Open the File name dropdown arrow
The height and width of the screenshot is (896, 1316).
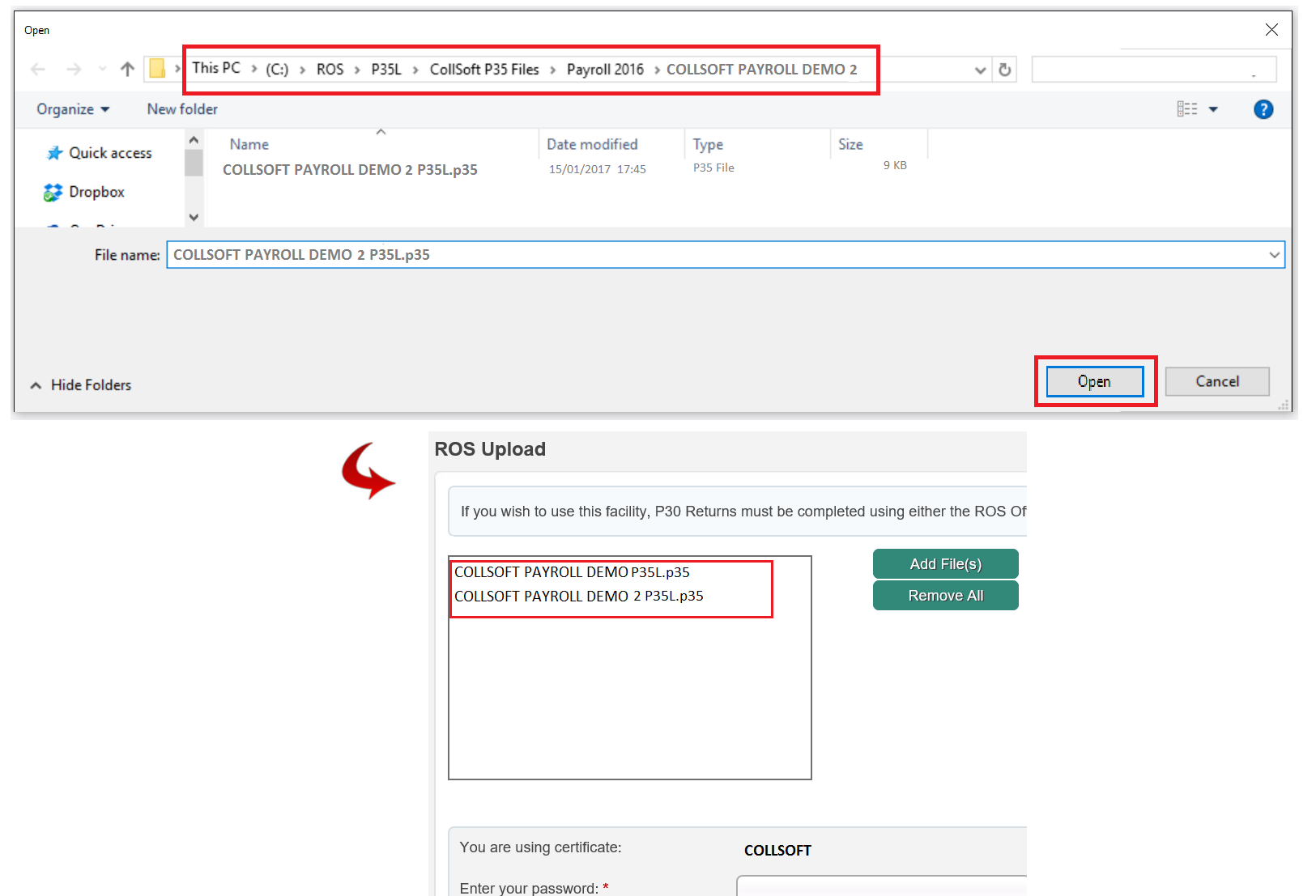1274,255
